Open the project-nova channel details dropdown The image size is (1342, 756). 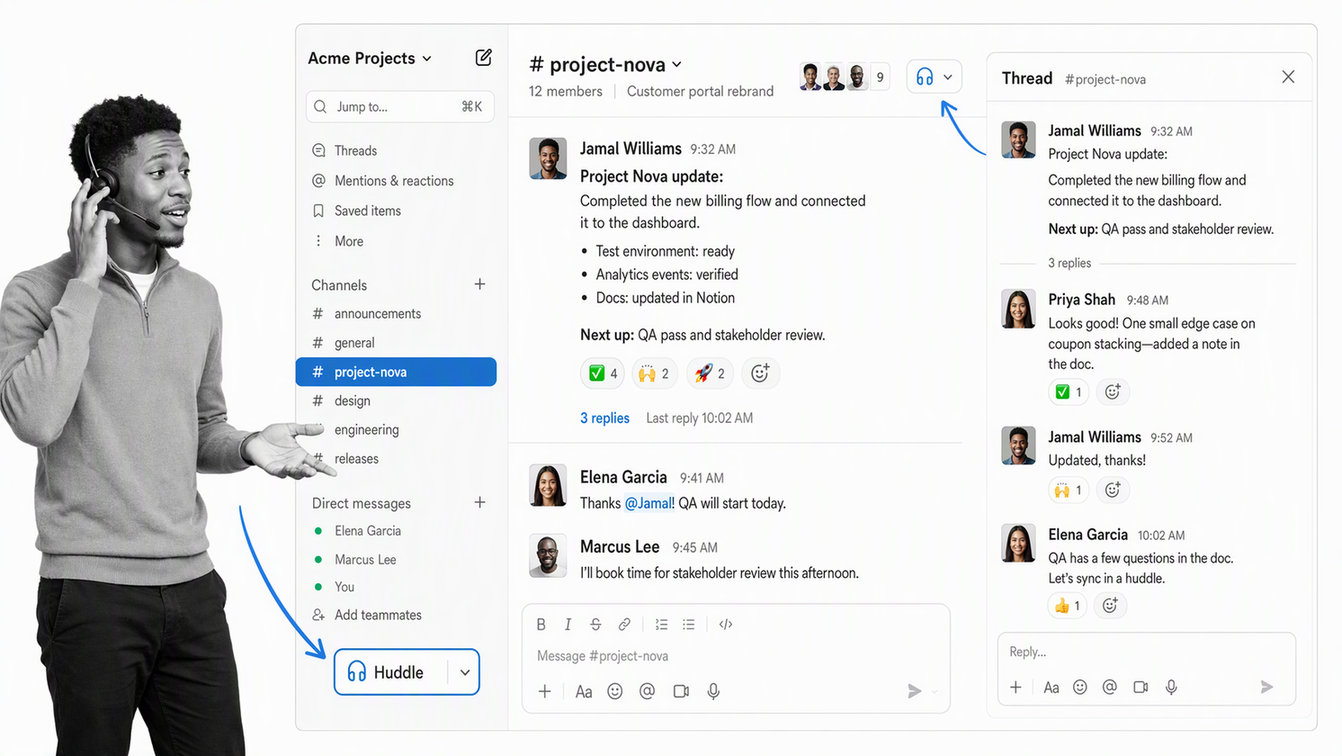pyautogui.click(x=605, y=64)
